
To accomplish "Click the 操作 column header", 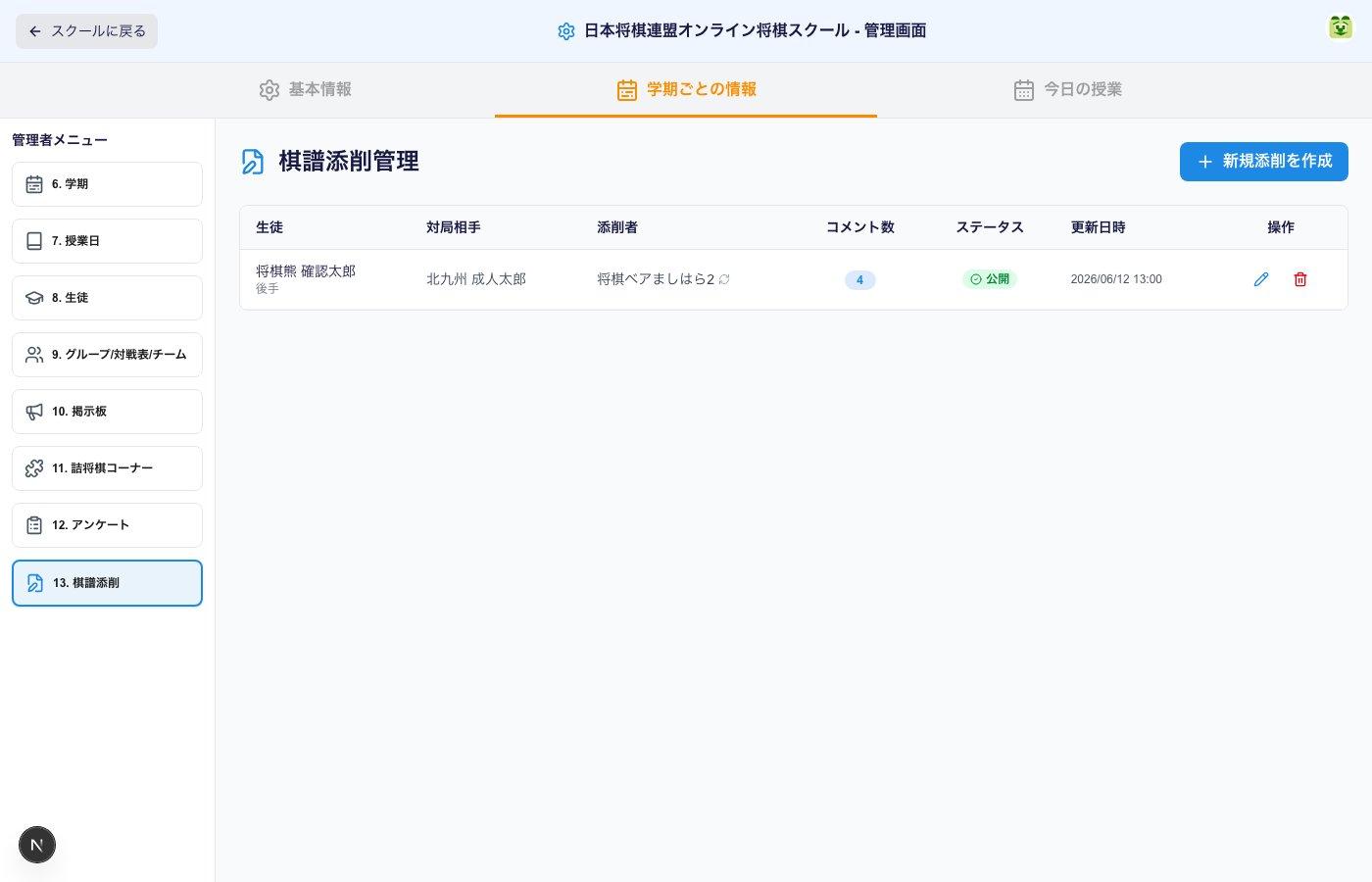I will point(1281,227).
